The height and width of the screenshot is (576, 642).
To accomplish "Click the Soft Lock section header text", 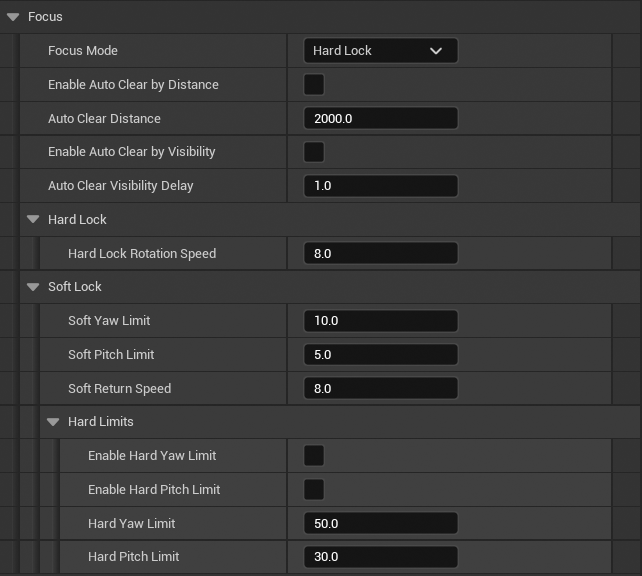I will click(x=75, y=287).
